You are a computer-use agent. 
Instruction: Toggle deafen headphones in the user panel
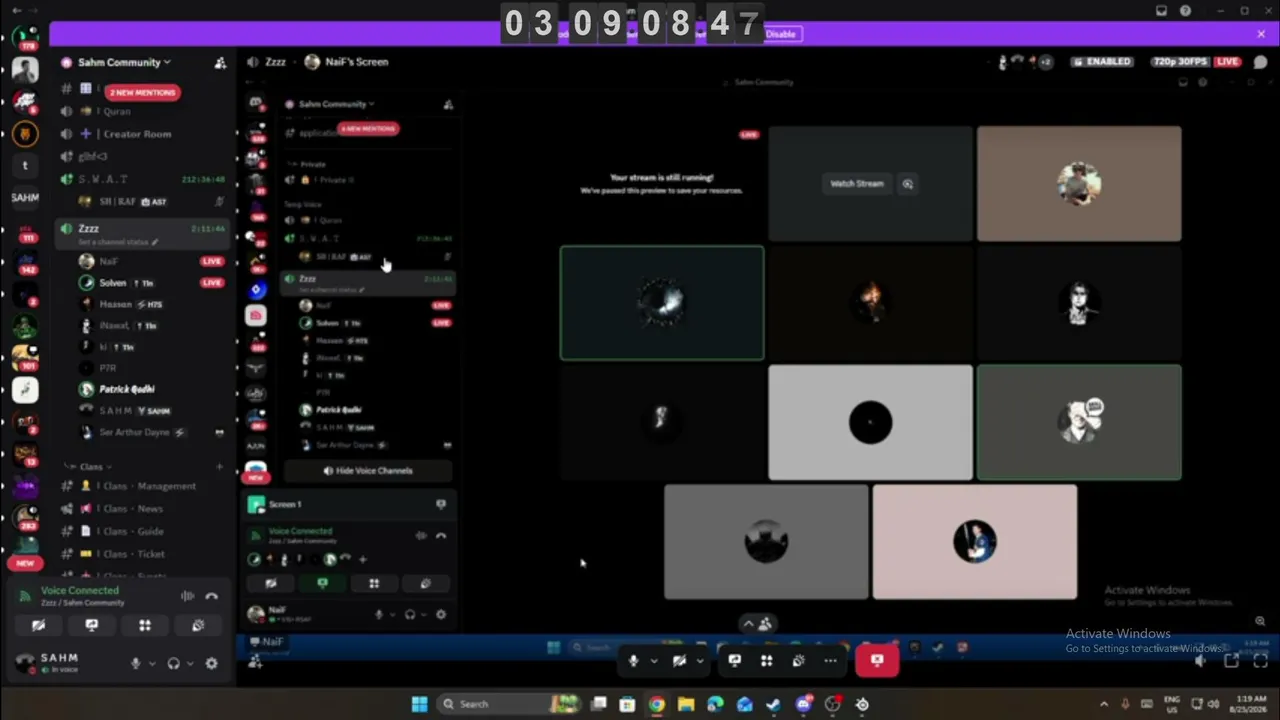coord(173,663)
